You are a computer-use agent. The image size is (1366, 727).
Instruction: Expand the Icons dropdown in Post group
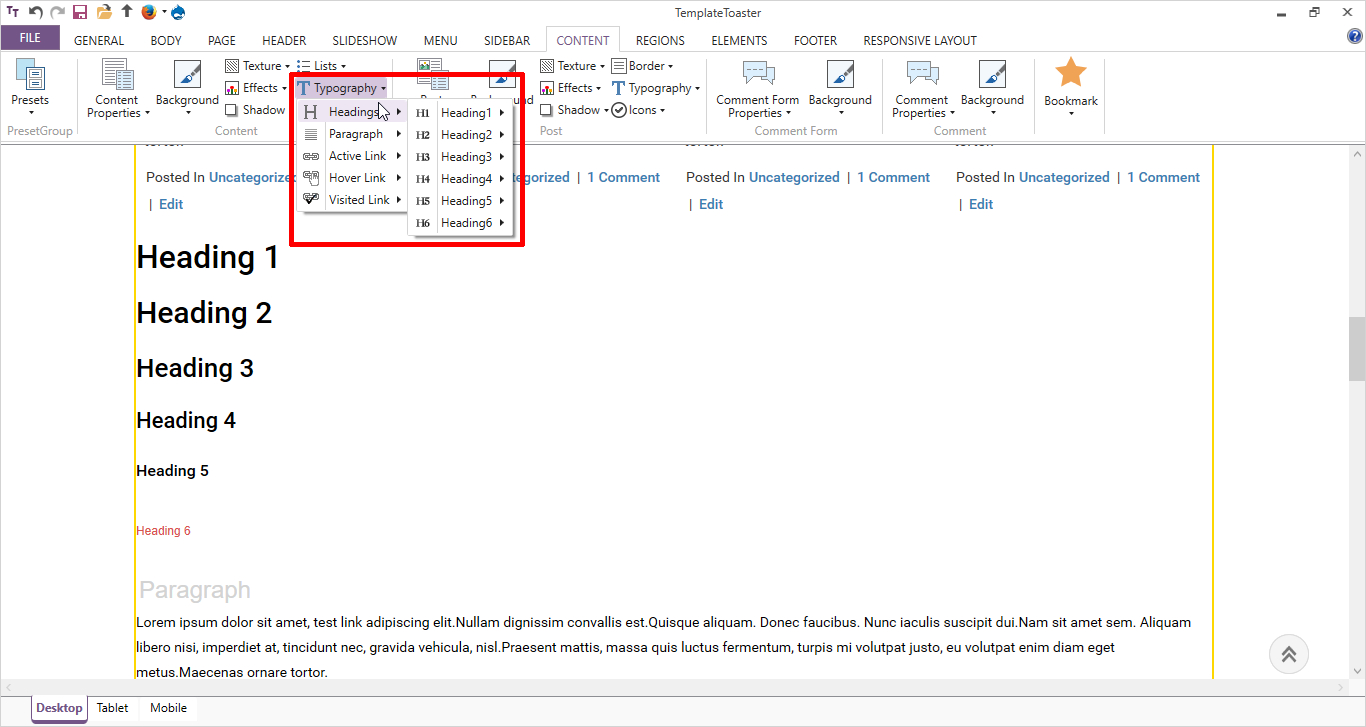(639, 110)
